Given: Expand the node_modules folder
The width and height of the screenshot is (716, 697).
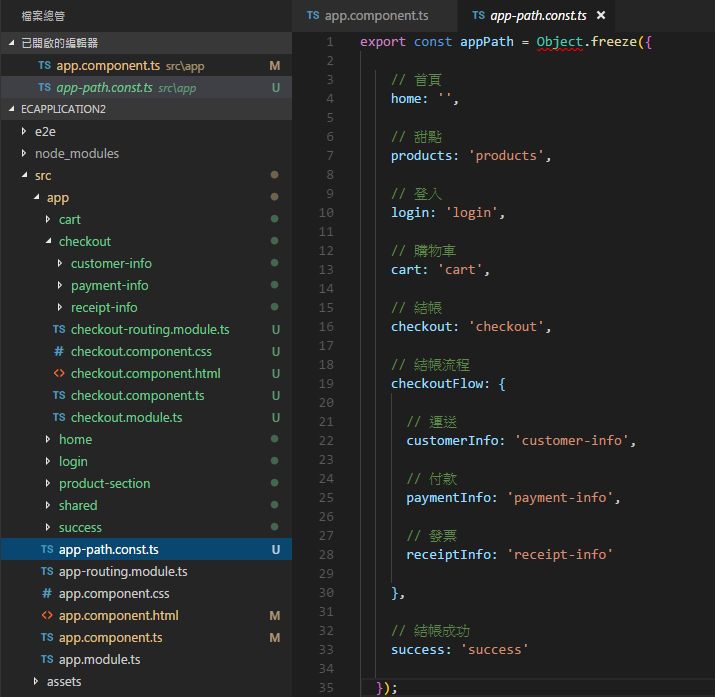Looking at the screenshot, I should coord(24,153).
